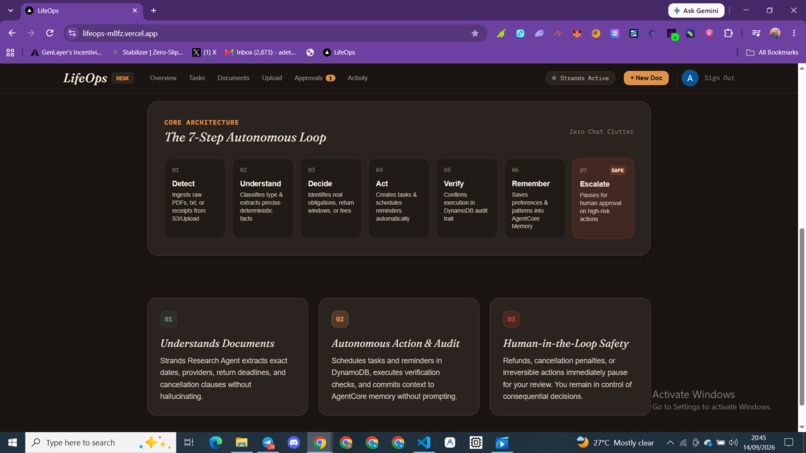Viewport: 806px width, 453px height.
Task: Open the X bookmark
Action: coord(204,52)
